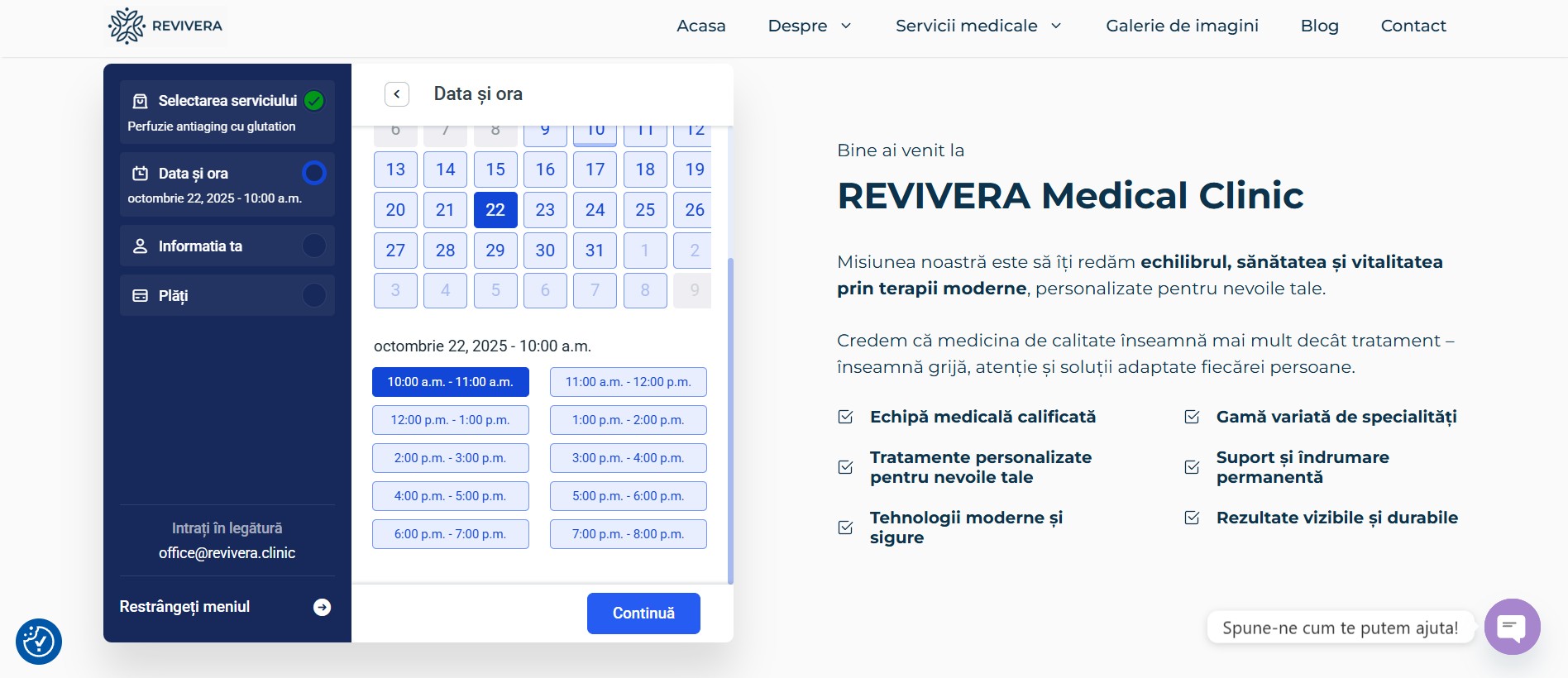Screen dimensions: 1568x678
Task: Click the booking panel vertical scrollbar
Action: 729,413
